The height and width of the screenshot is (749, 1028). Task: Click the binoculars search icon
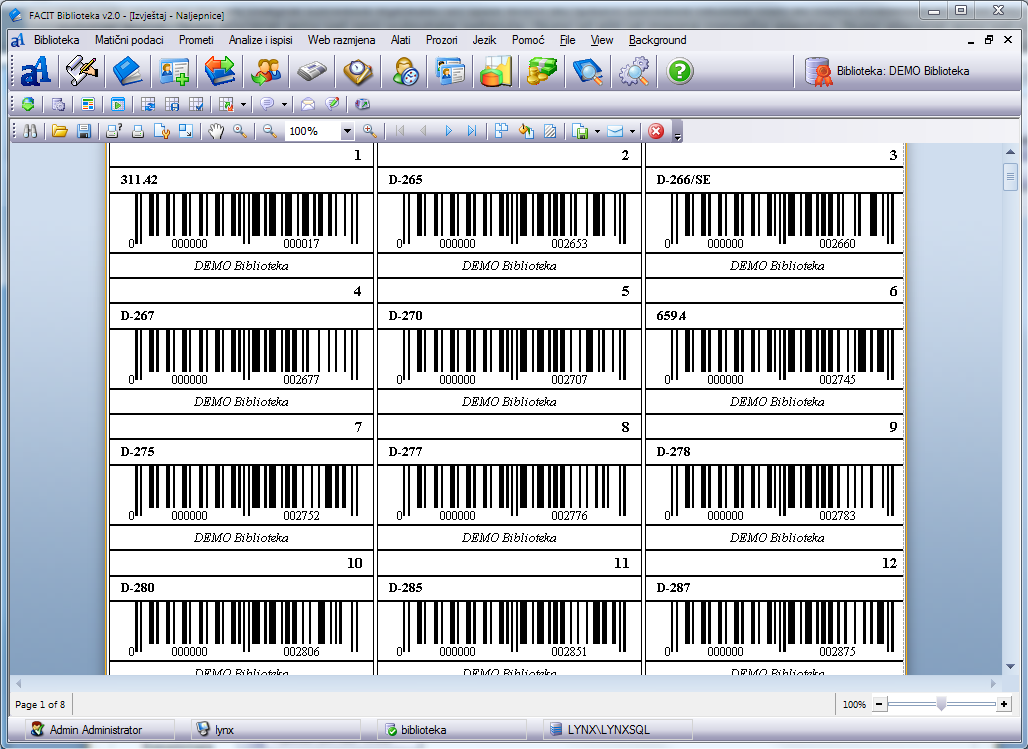[x=30, y=131]
